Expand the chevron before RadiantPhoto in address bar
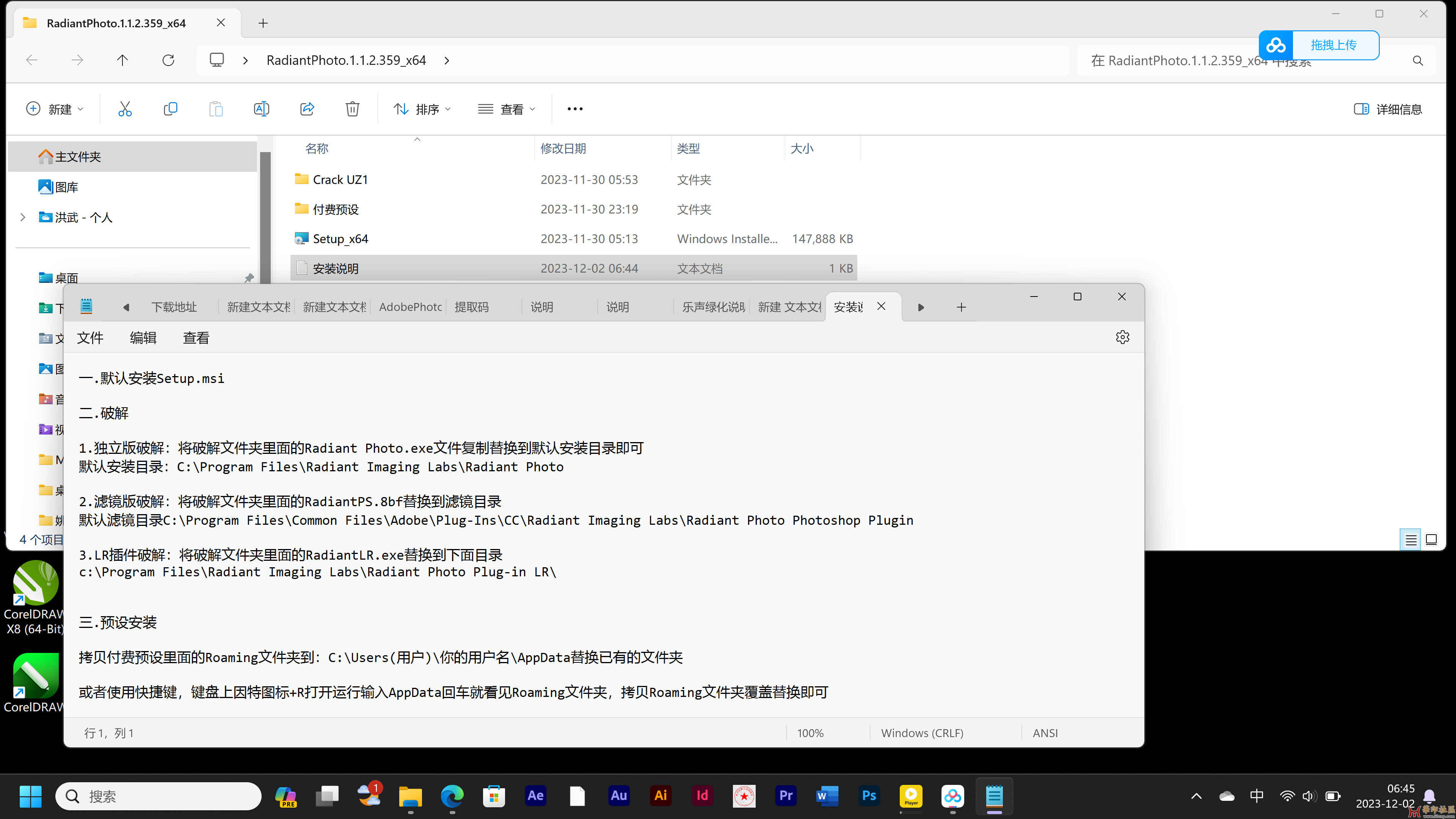This screenshot has height=819, width=1456. 245,61
